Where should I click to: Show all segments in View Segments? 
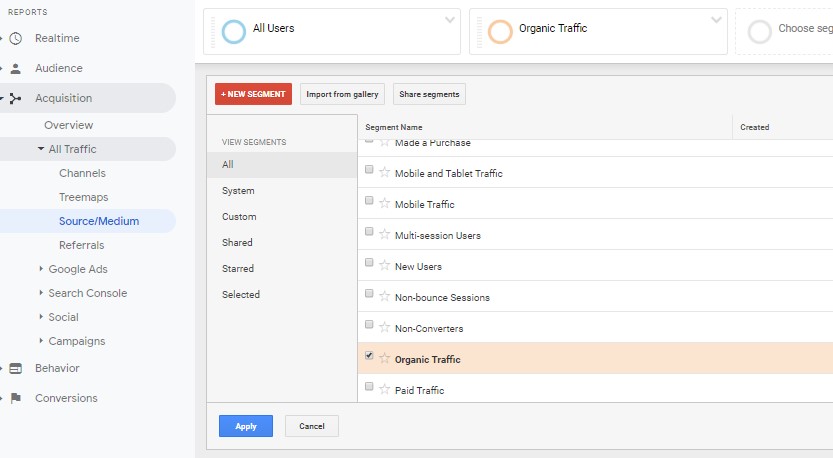click(x=282, y=165)
